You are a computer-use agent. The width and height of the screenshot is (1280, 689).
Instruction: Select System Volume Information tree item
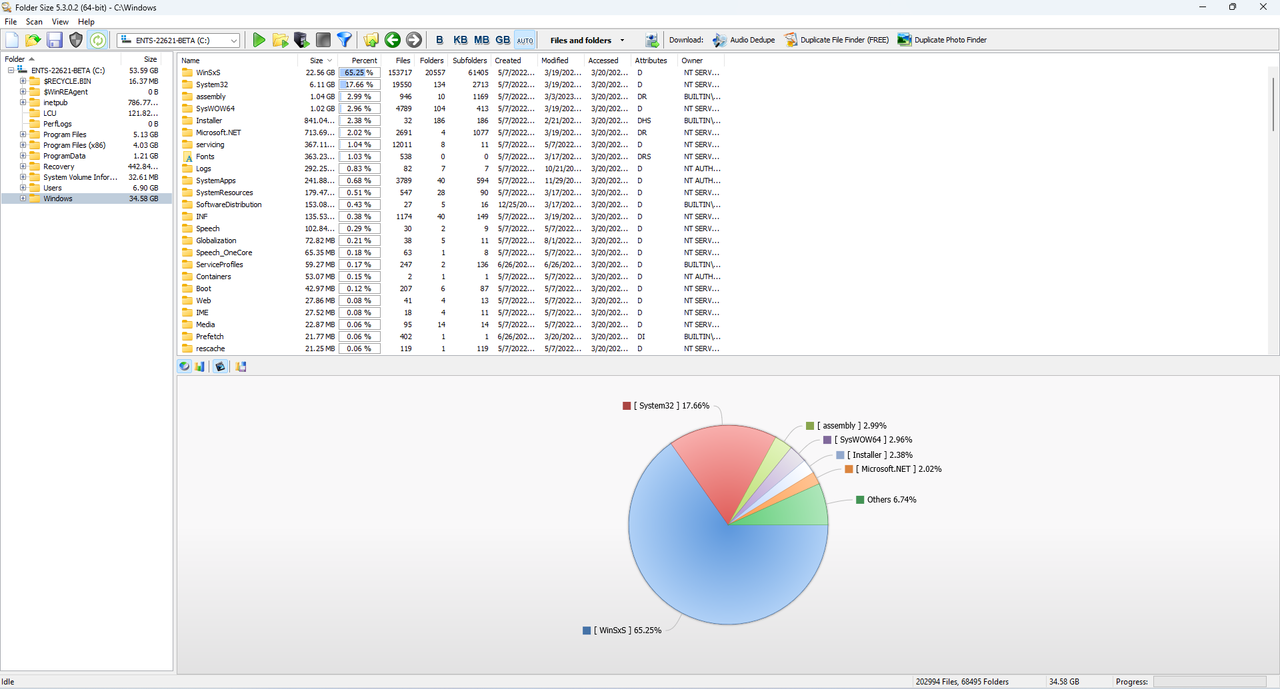pos(80,177)
